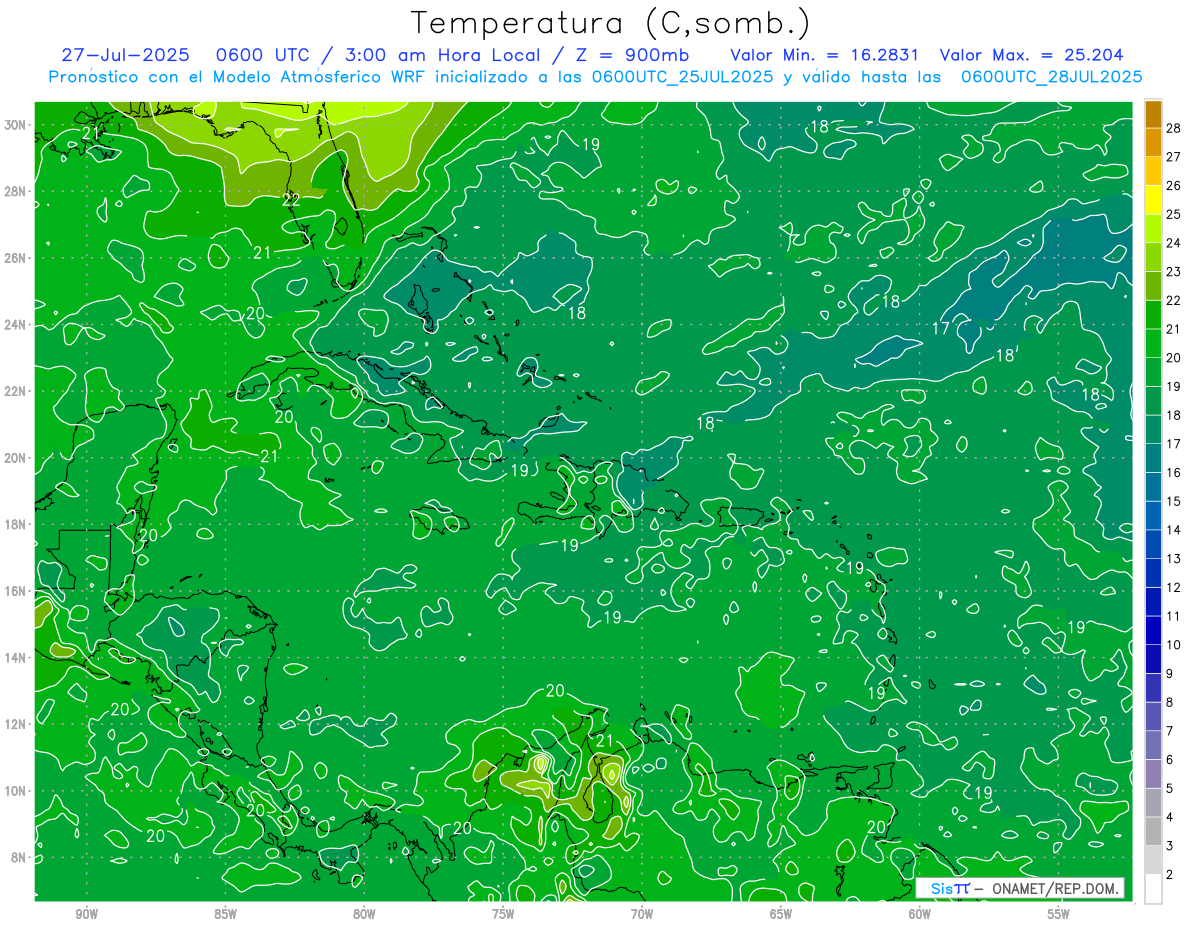Click the '27' color scale label
1200x927 pixels.
(x=1174, y=156)
